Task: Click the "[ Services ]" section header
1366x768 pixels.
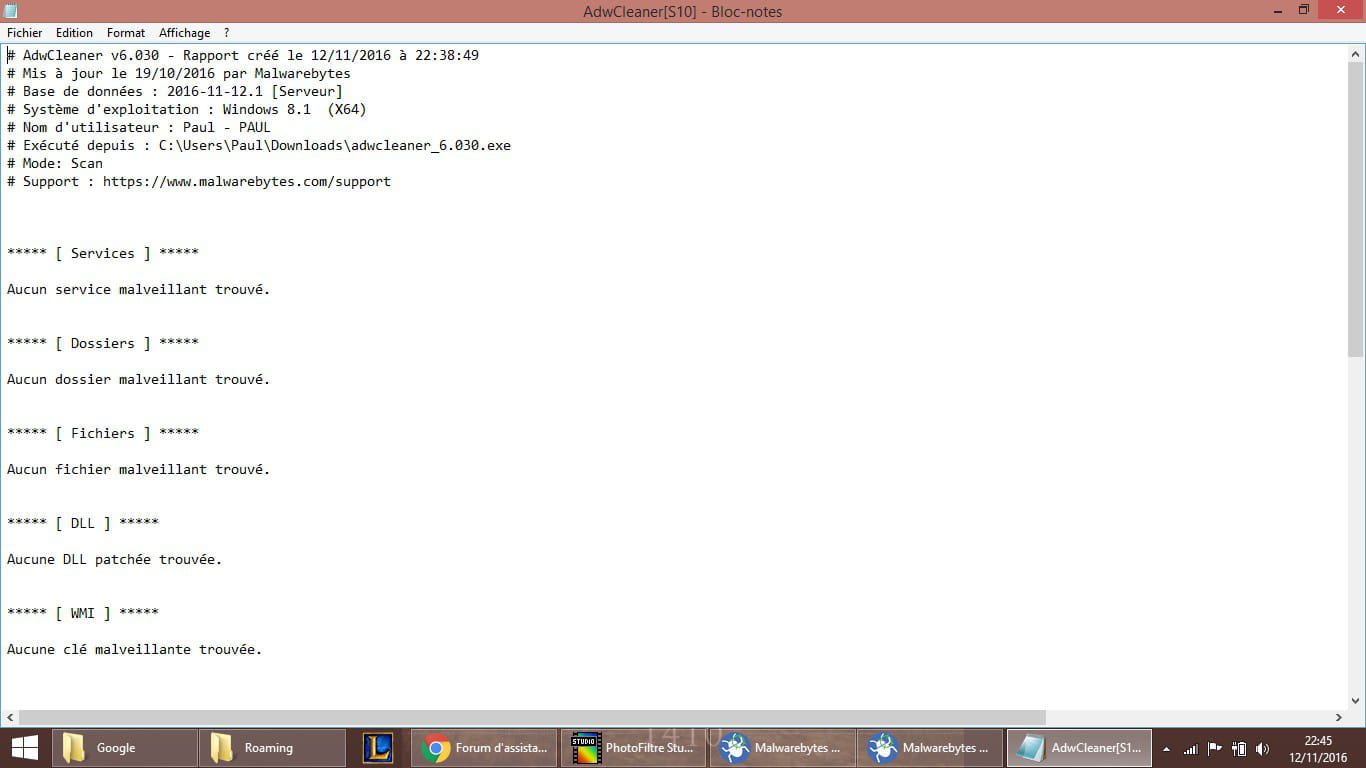Action: (x=103, y=253)
